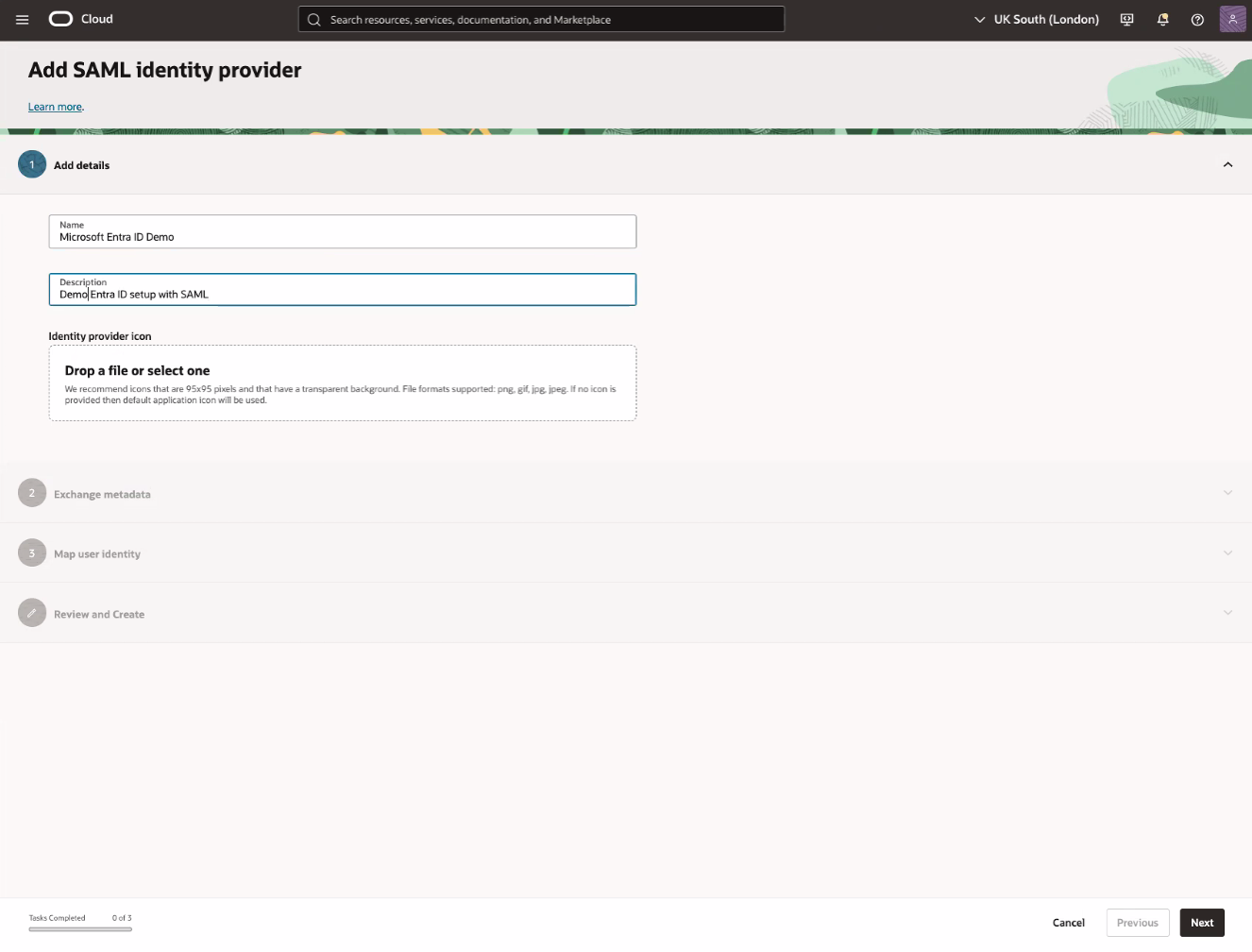Click the Next button
The width and height of the screenshot is (1252, 952).
(1201, 923)
